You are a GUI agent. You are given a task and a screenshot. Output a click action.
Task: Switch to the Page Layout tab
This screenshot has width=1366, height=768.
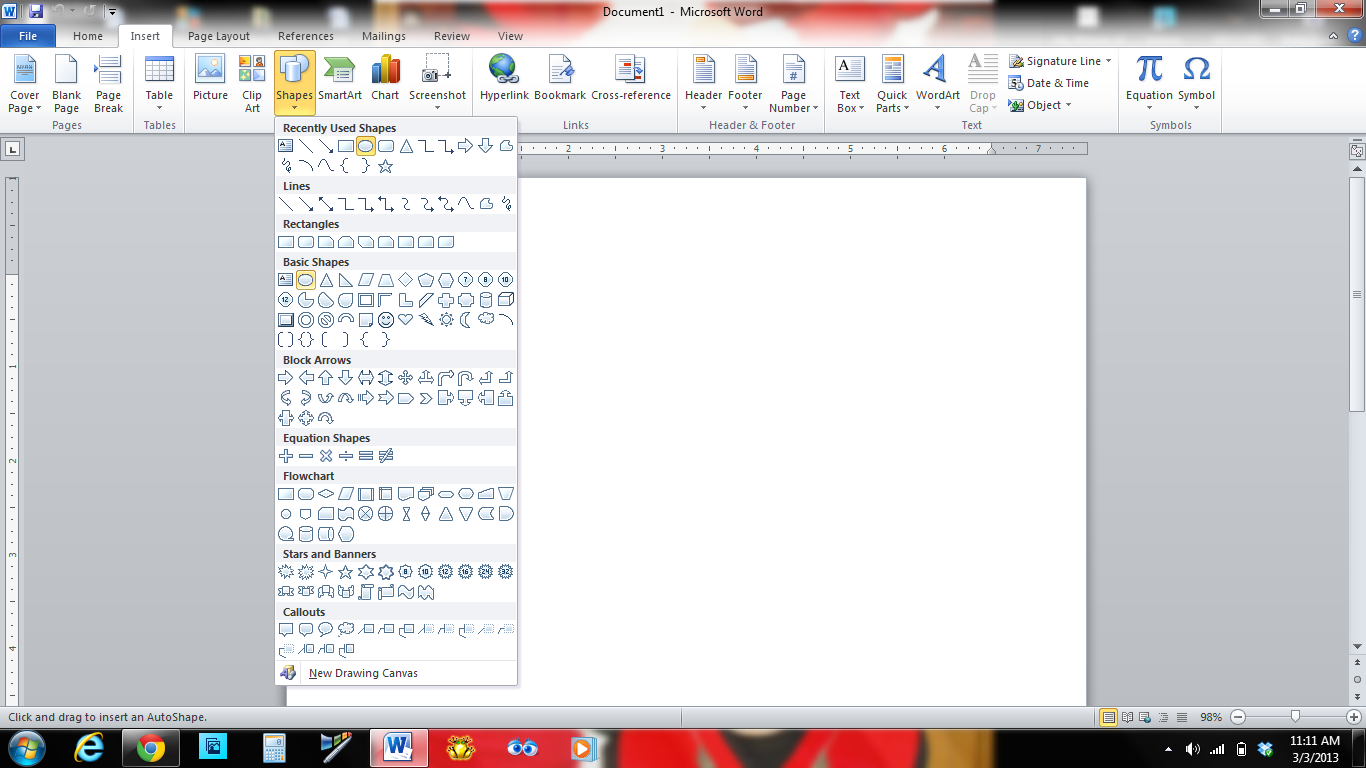point(219,36)
